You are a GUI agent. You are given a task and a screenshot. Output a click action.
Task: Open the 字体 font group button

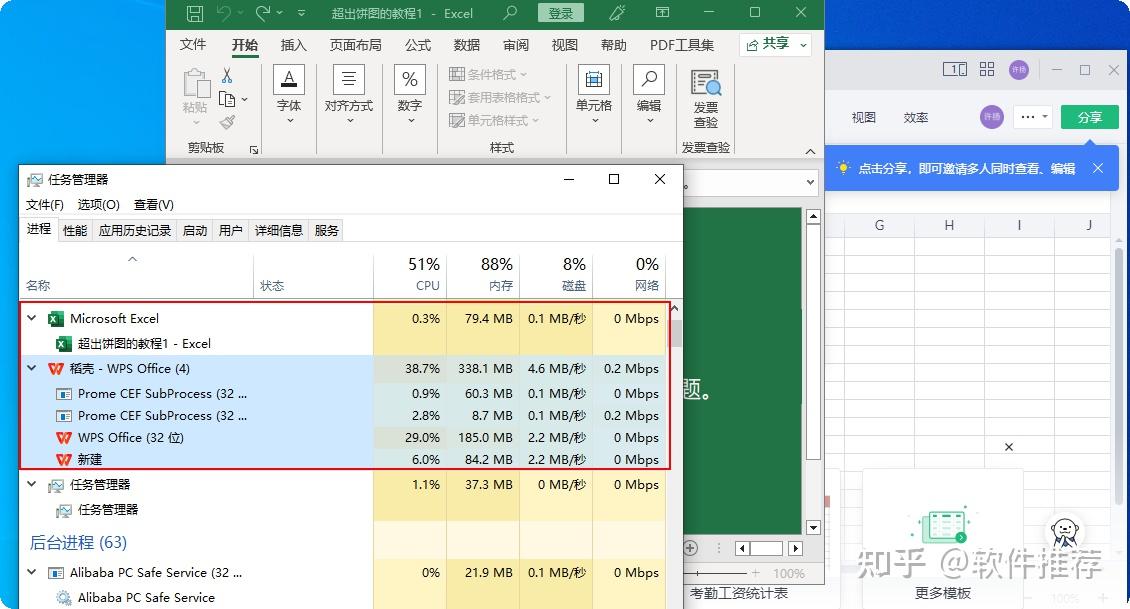point(289,94)
